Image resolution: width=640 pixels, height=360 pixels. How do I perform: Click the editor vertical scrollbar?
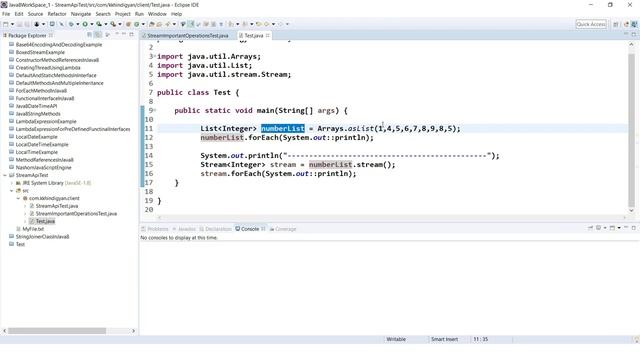tap(631, 131)
